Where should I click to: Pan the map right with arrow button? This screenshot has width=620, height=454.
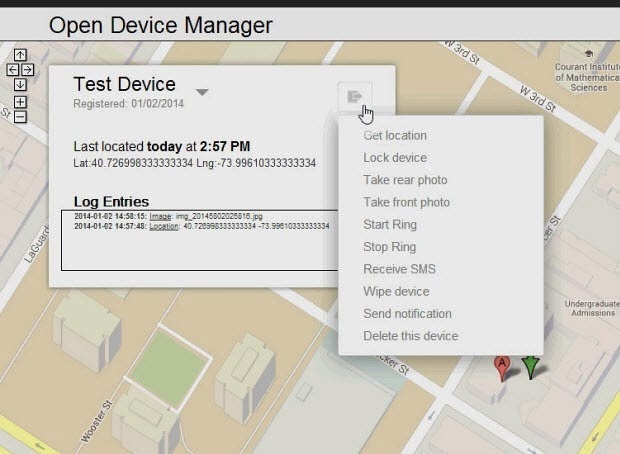[28, 70]
